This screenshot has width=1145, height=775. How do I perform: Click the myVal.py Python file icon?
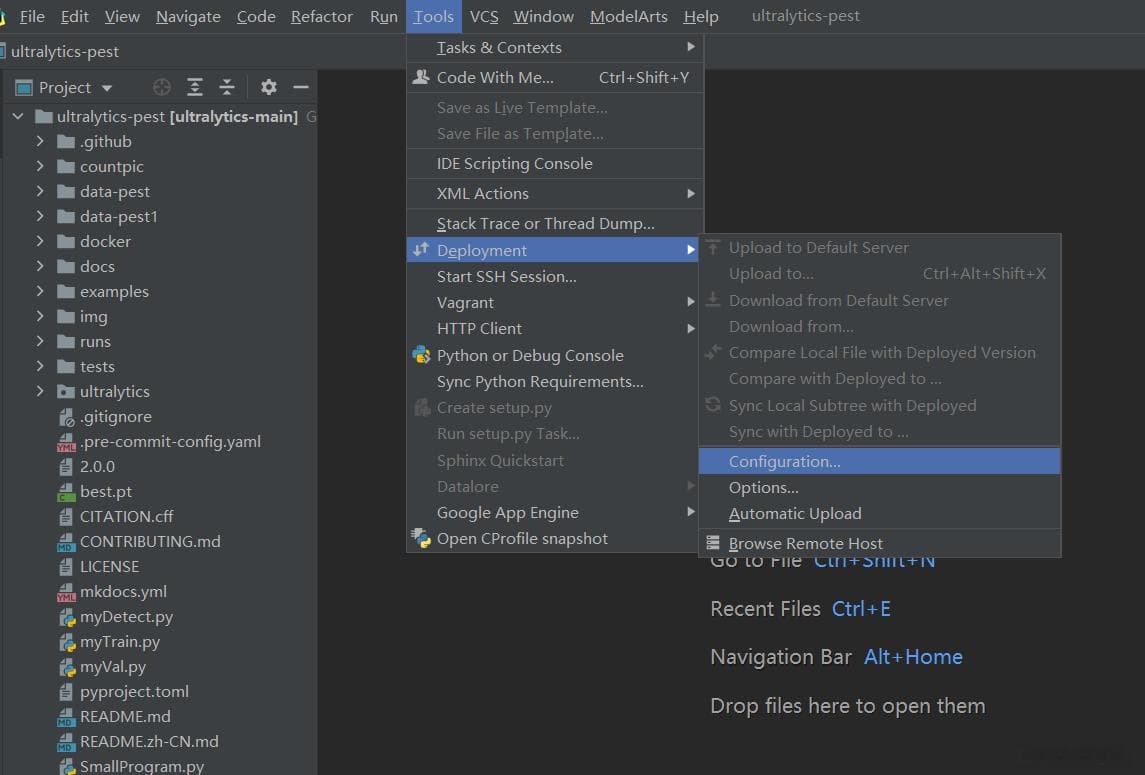click(67, 667)
